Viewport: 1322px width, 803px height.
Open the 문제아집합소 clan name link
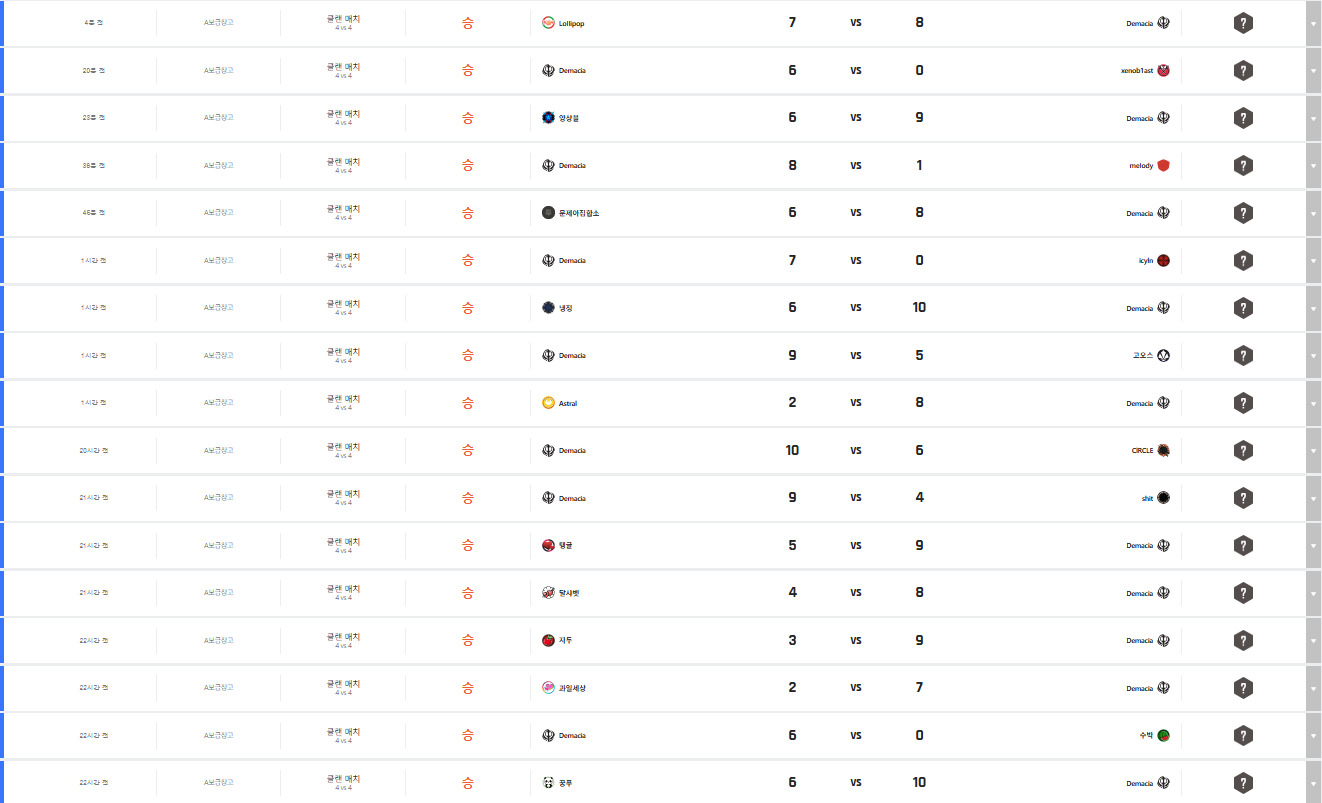(579, 213)
